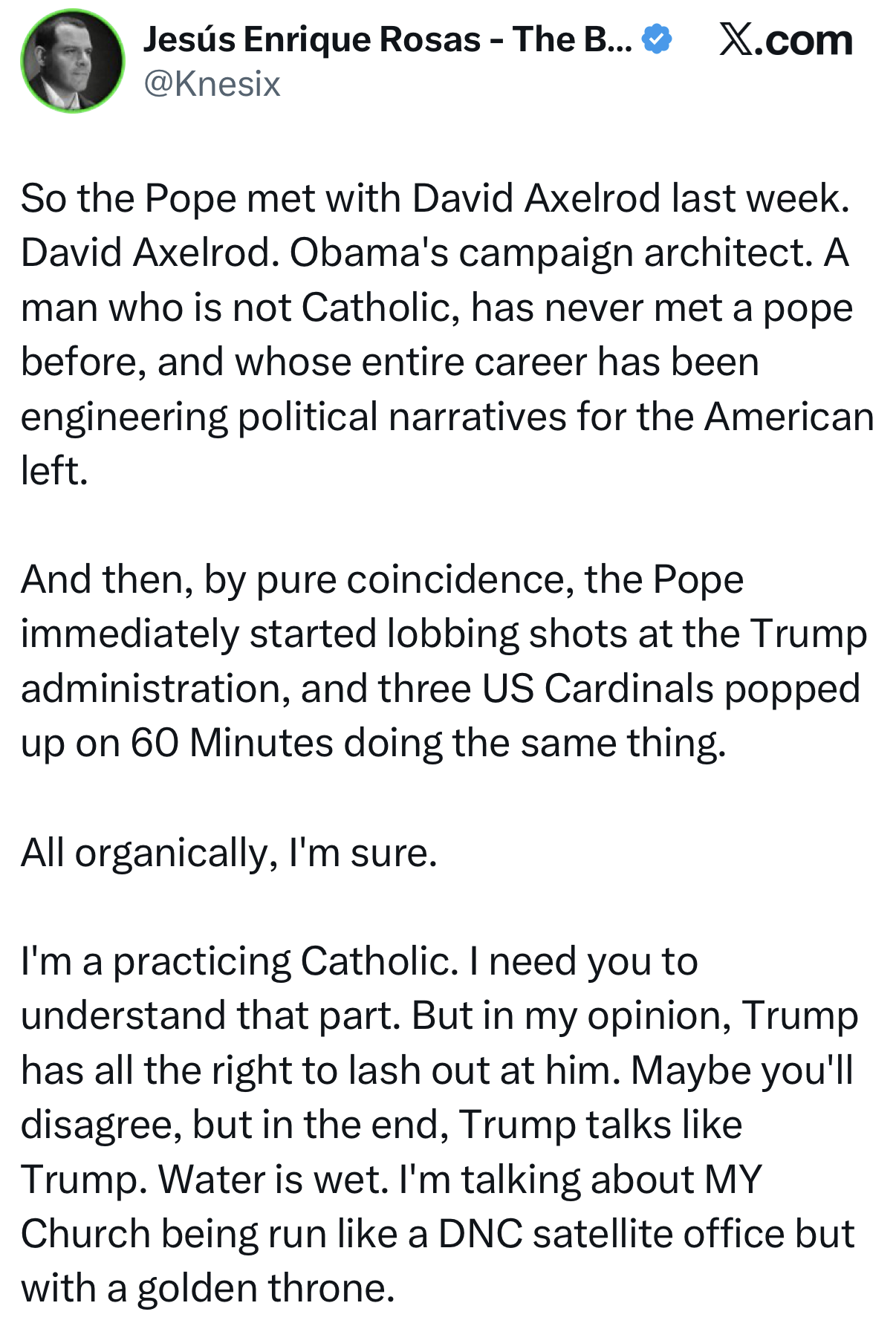The height and width of the screenshot is (1326, 896).
Task: Click the capitalized word 'MY' in the tweet
Action: pyautogui.click(x=733, y=1179)
